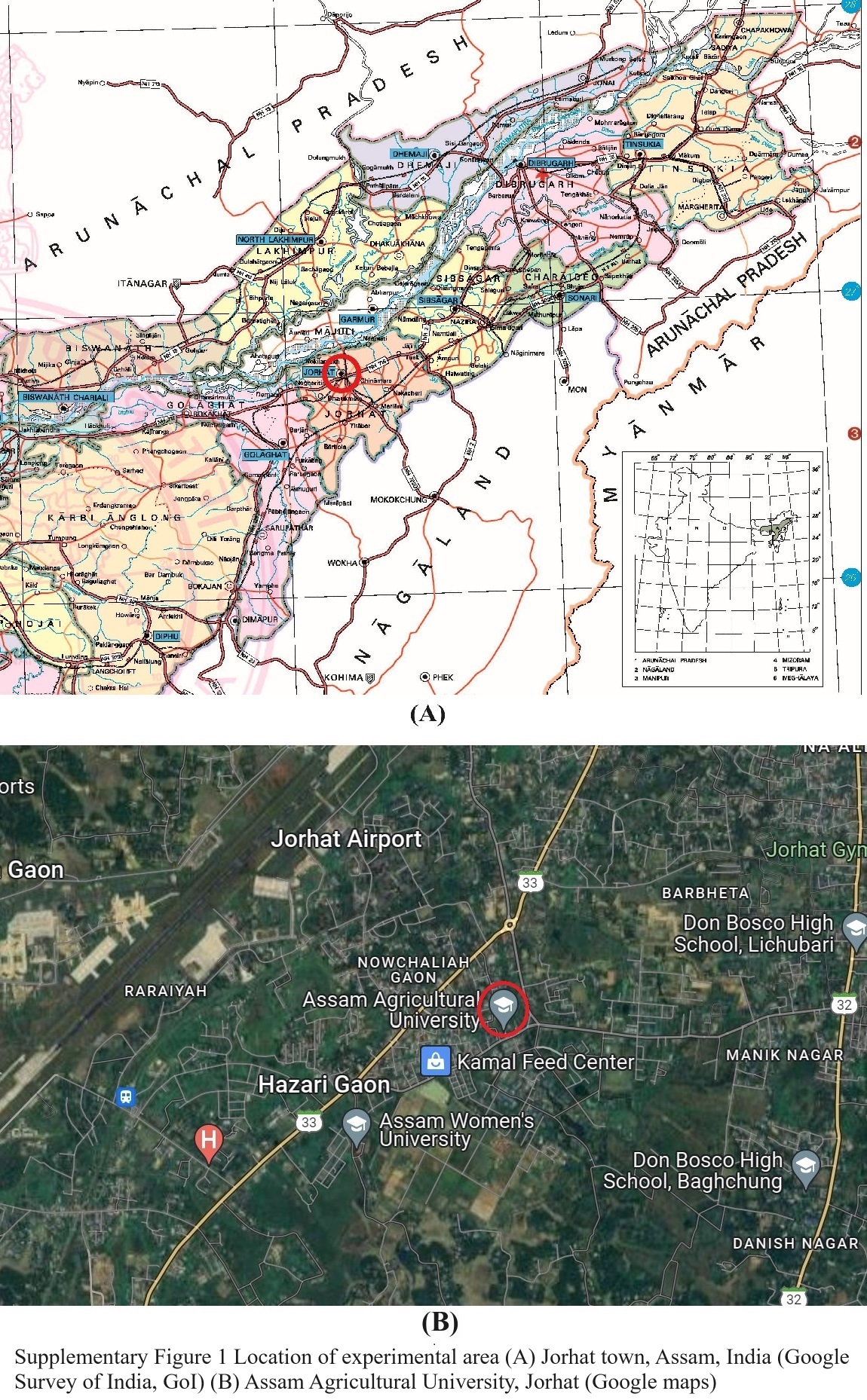Click the DANISH NAGAR label

tap(795, 1243)
